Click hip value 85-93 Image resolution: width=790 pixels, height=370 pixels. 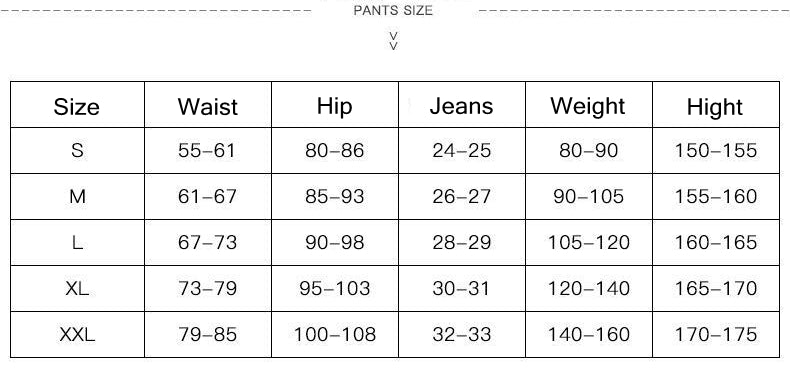[x=335, y=196]
